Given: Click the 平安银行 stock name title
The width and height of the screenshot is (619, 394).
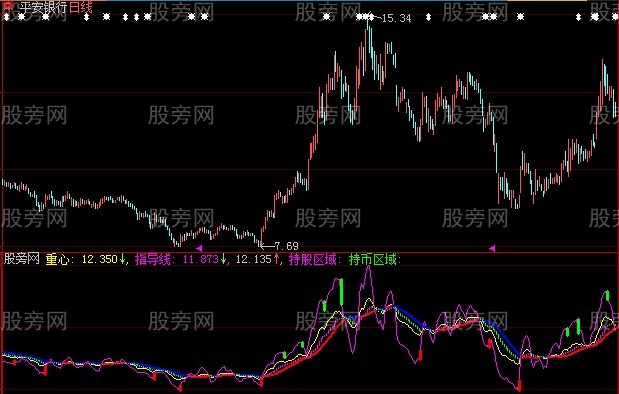Looking at the screenshot, I should (x=44, y=7).
